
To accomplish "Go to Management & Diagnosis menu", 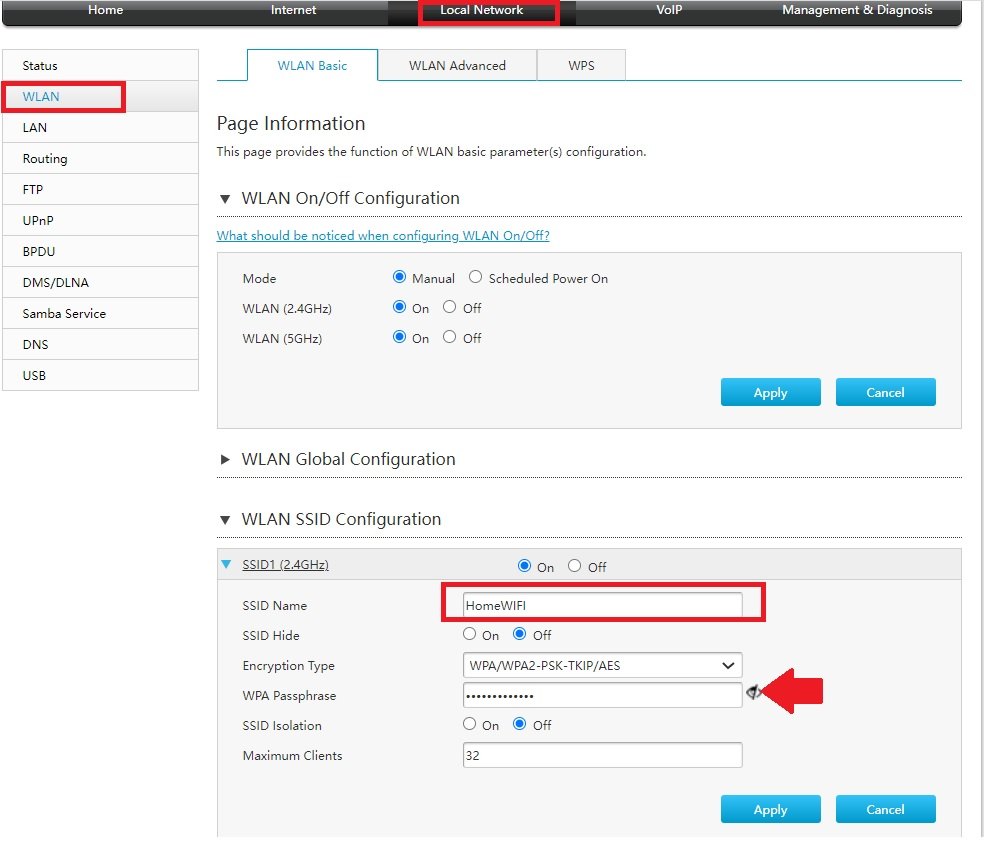I will (x=857, y=10).
